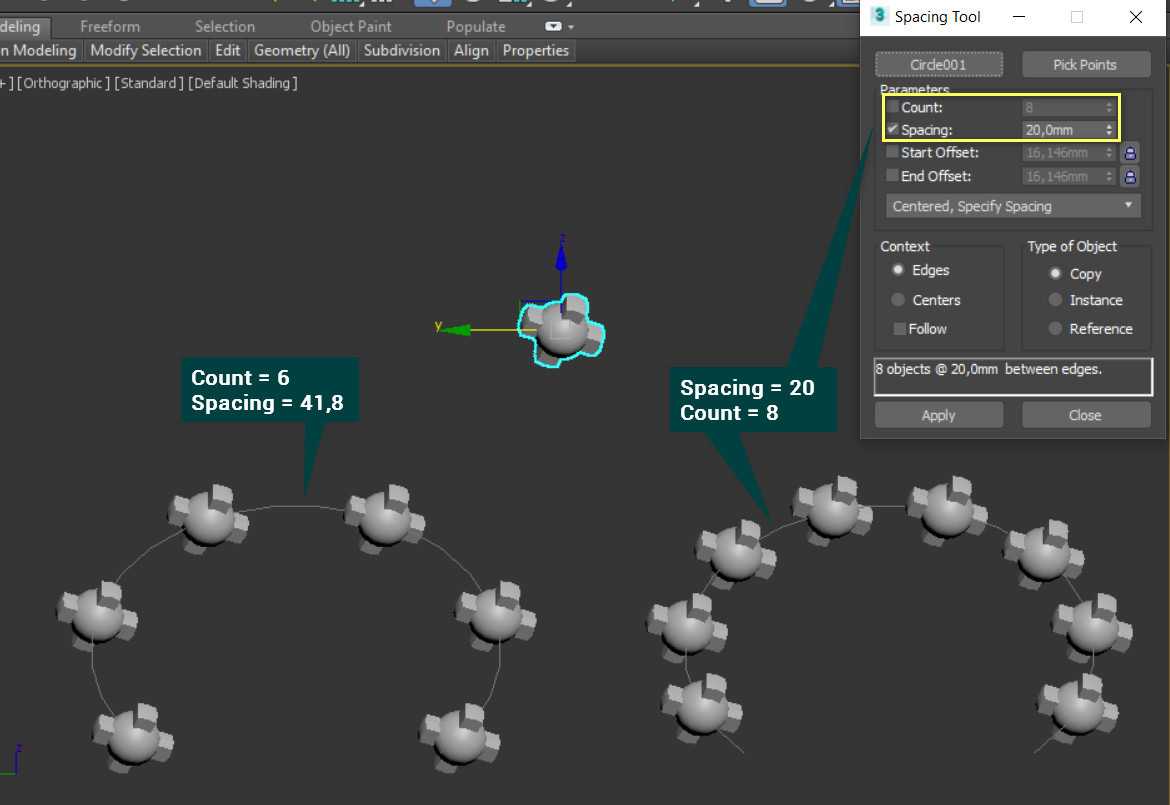Open the Default Shading viewport menu

click(x=242, y=83)
